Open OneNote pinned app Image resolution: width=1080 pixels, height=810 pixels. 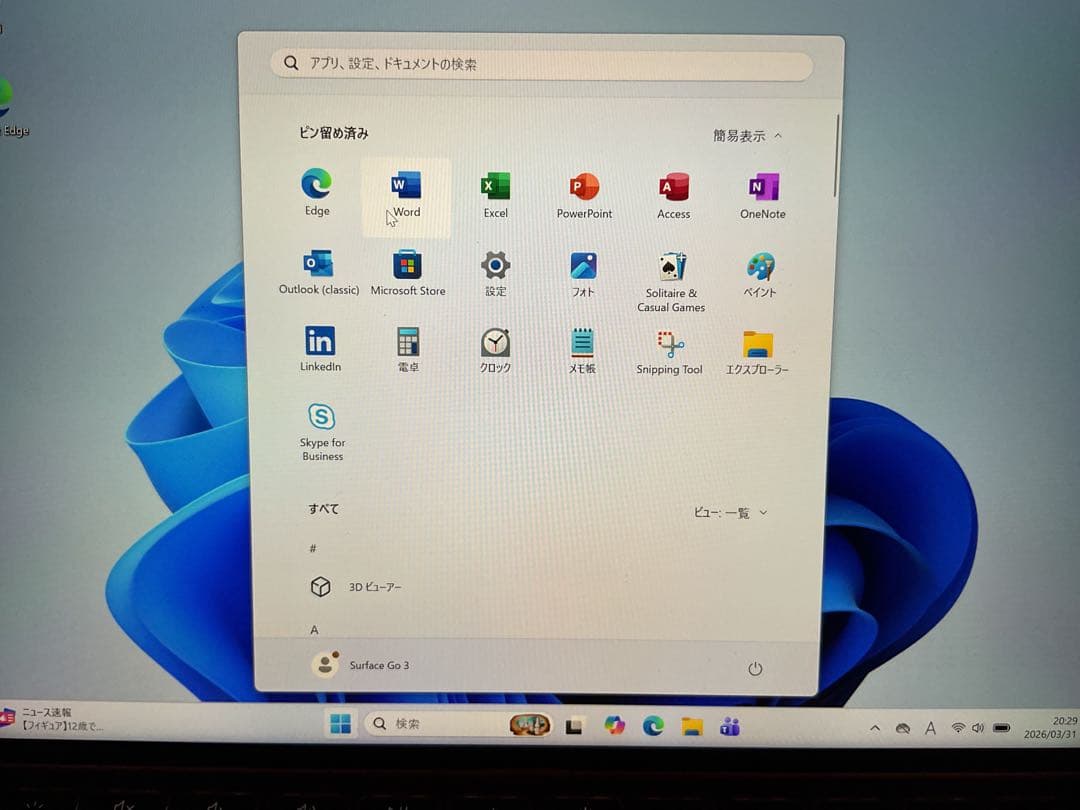point(762,196)
